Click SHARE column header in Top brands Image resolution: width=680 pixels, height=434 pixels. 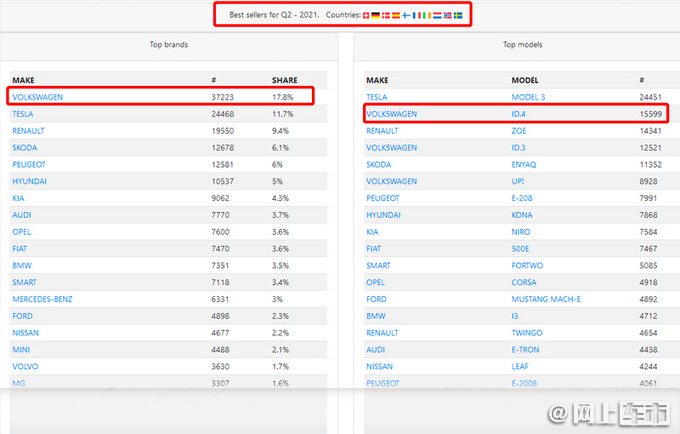285,79
